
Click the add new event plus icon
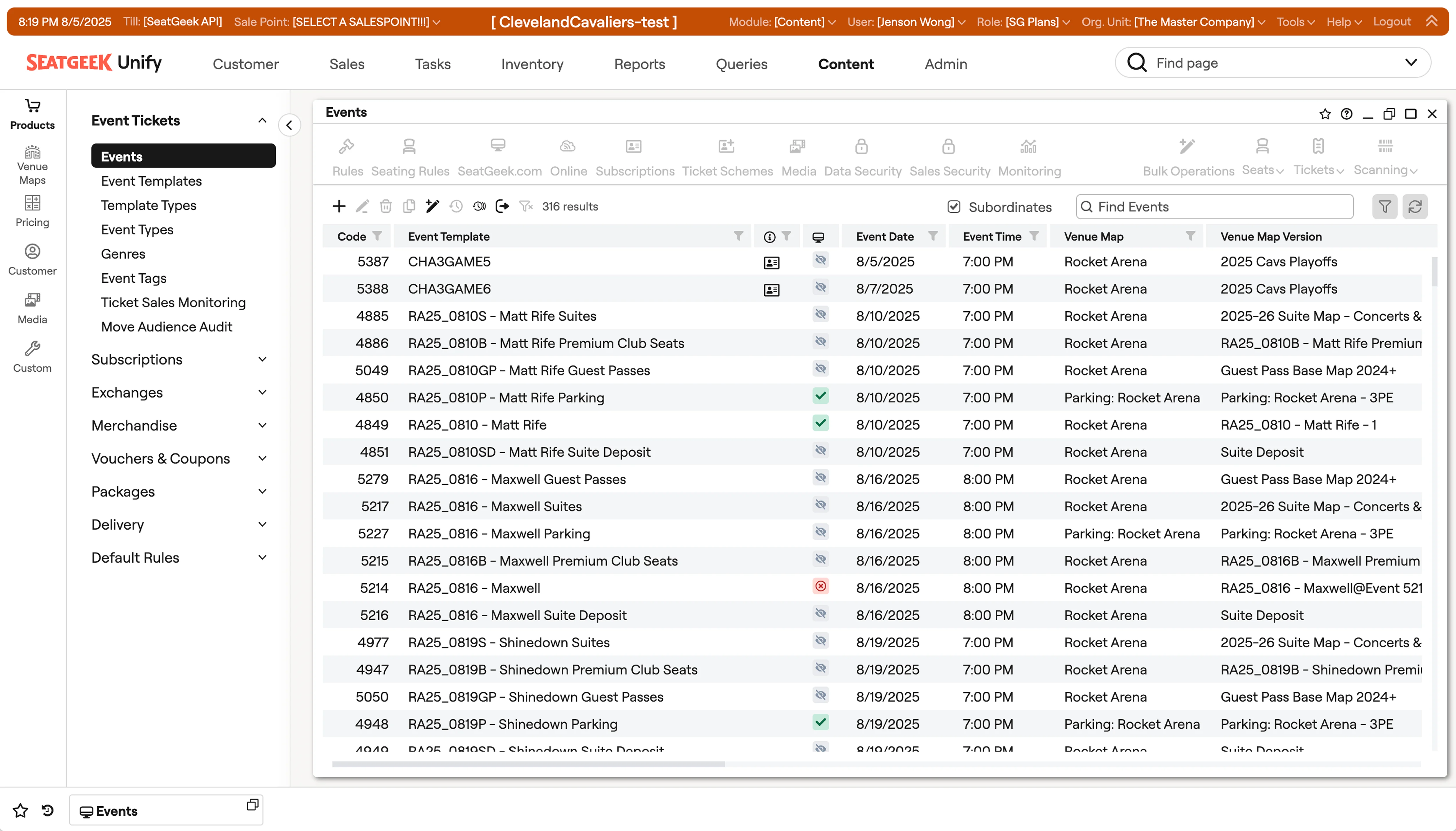click(x=339, y=207)
